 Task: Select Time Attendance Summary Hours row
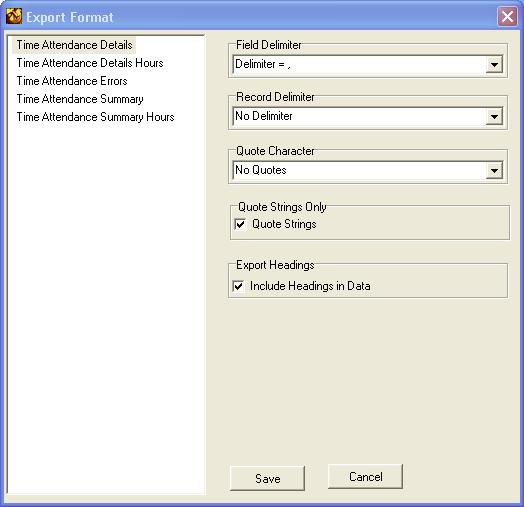(x=95, y=117)
